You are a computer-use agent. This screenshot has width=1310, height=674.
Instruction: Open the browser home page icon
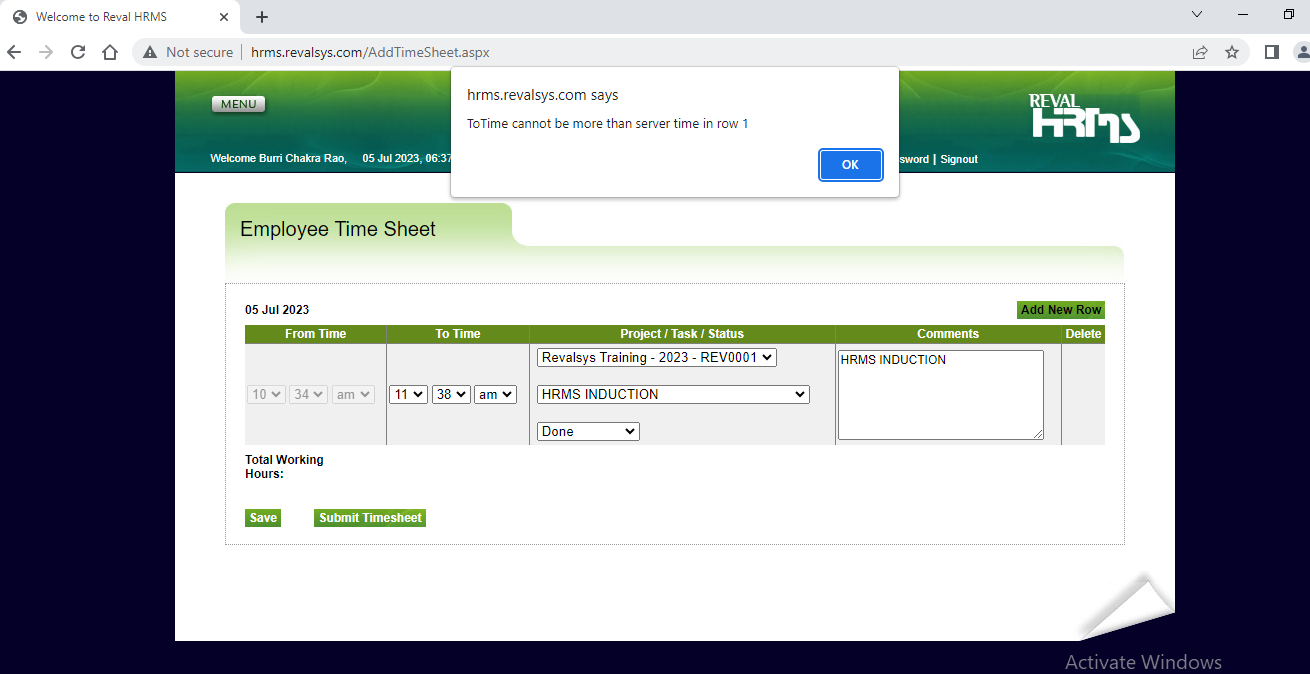click(x=110, y=52)
